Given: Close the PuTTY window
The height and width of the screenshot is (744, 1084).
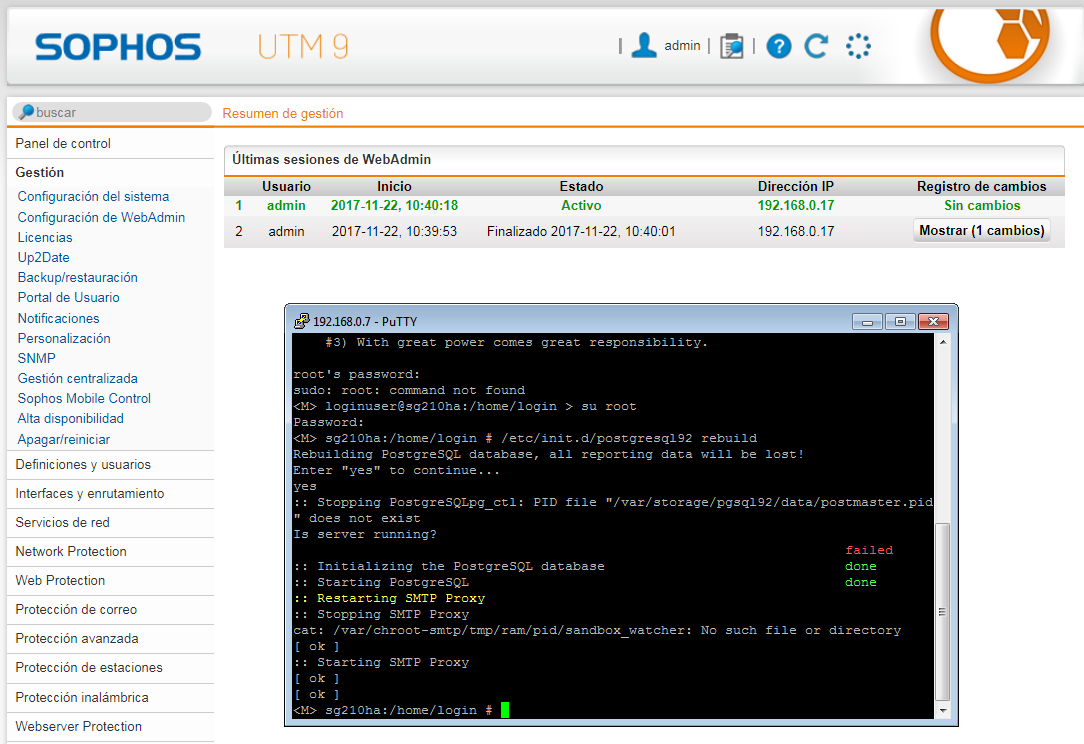Looking at the screenshot, I should 933,322.
